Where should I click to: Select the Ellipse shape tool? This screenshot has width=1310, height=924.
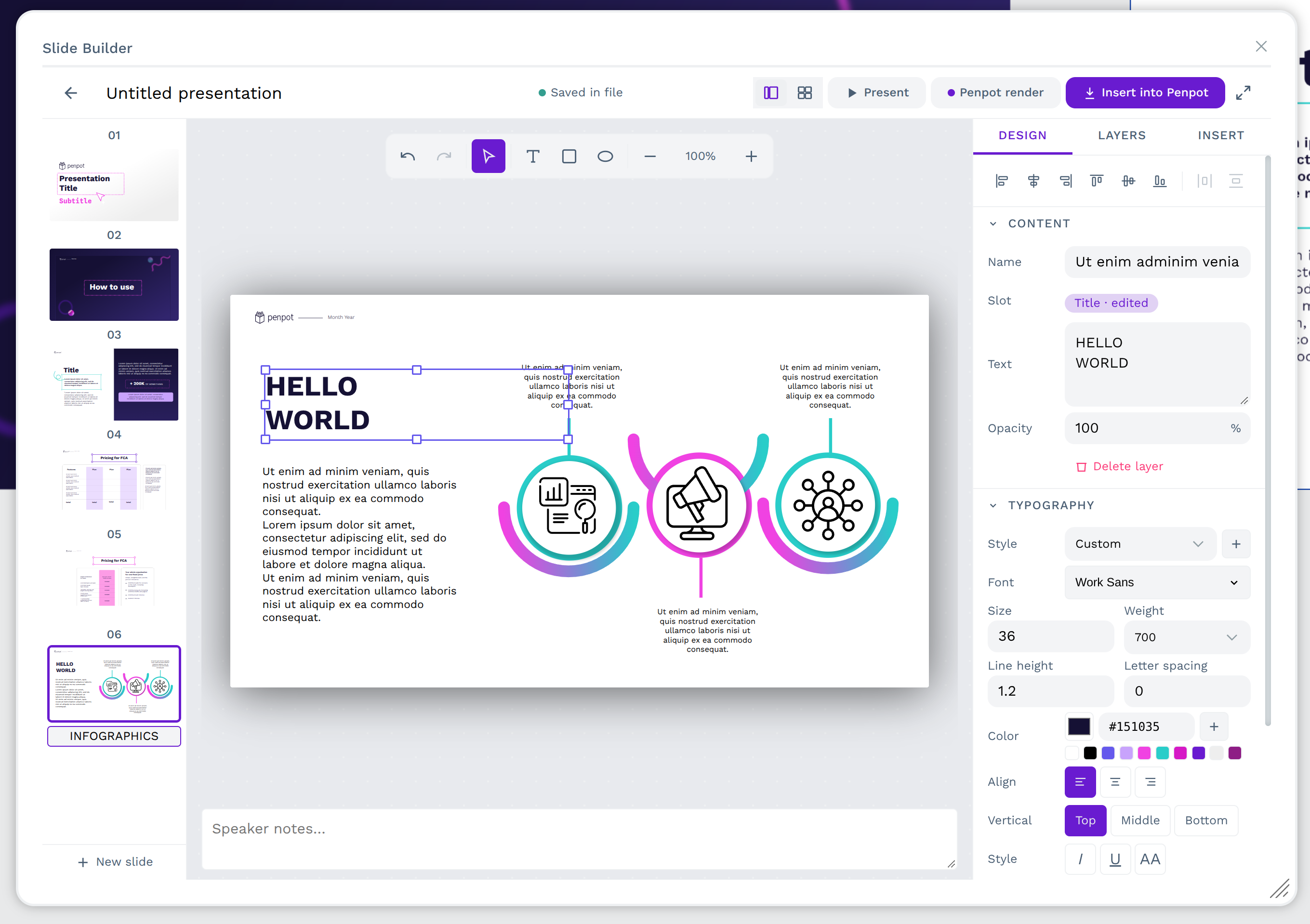click(x=605, y=156)
